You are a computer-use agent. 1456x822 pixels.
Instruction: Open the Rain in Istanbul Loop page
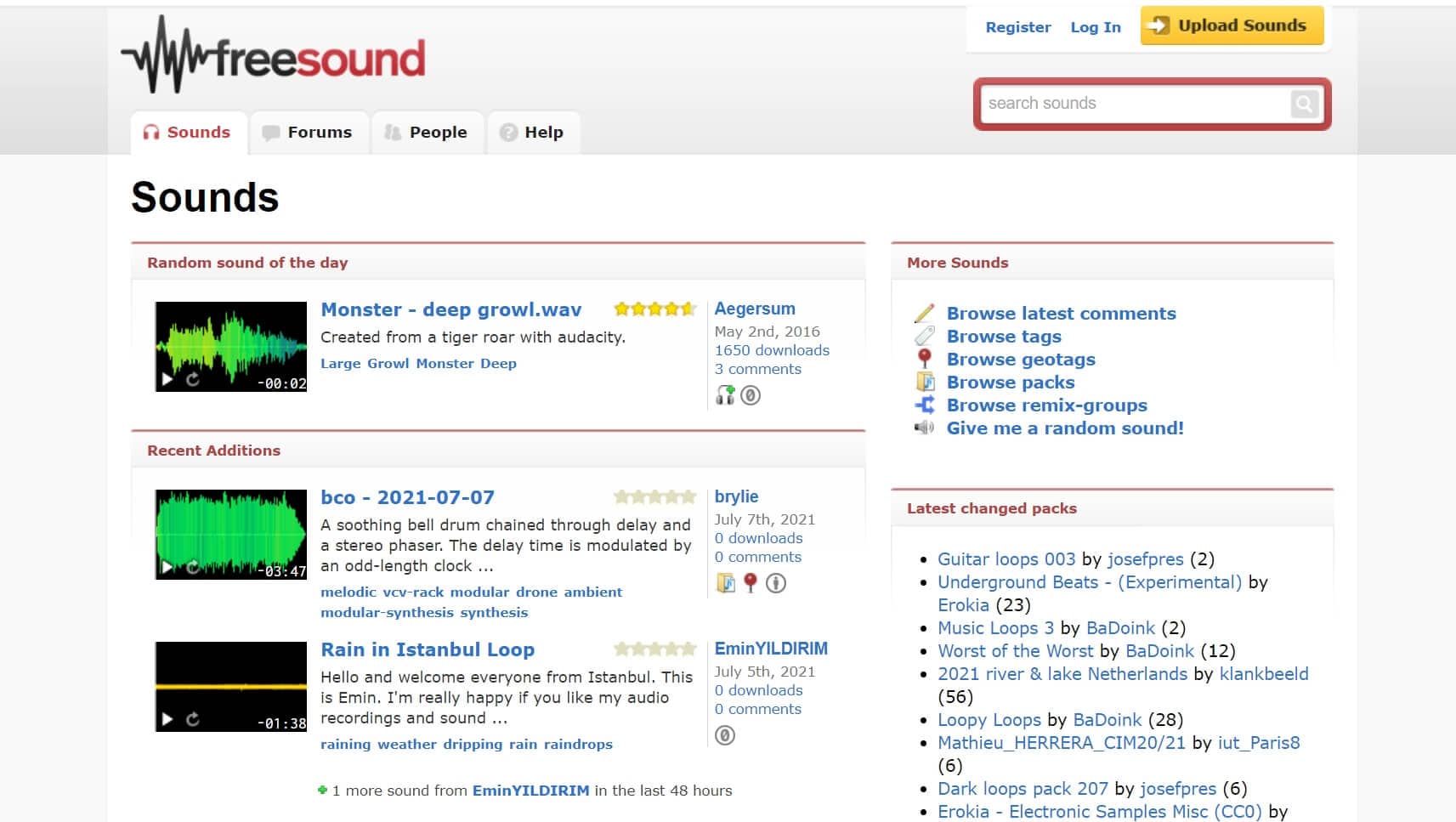[x=428, y=649]
